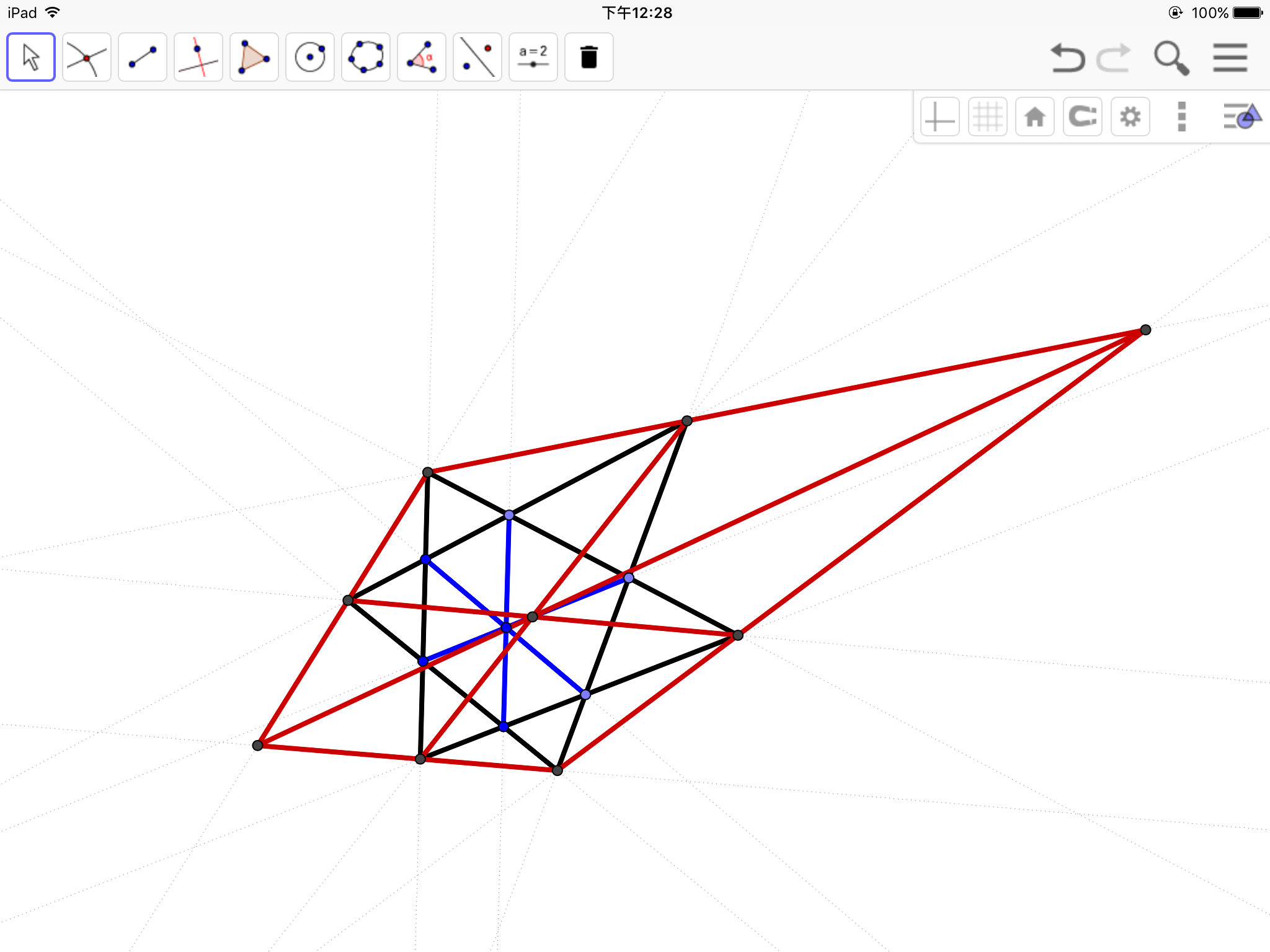Screen dimensions: 1270x952
Task: Select the Conic through five points tool
Action: coord(366,58)
